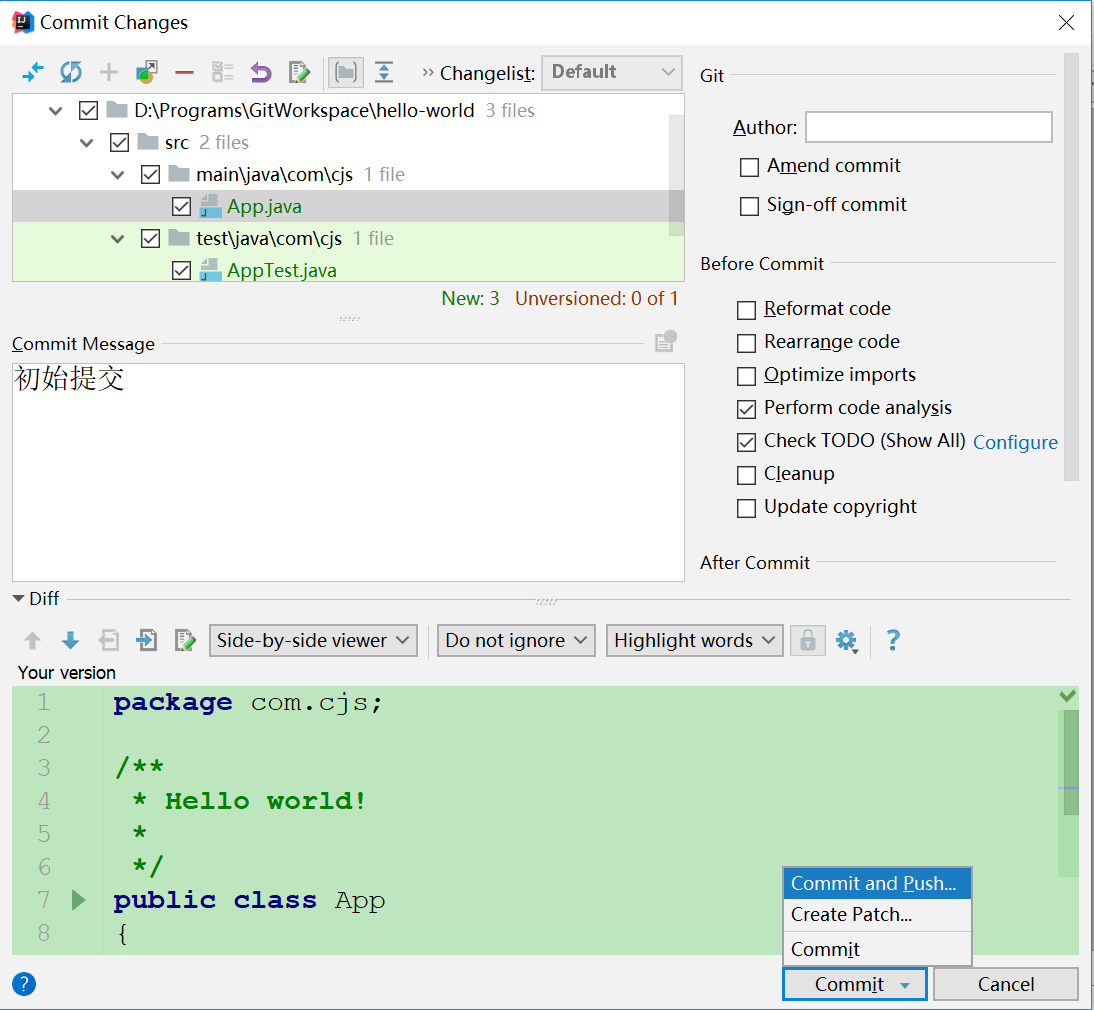This screenshot has width=1094, height=1010.
Task: Uncheck the test\java\com\cjs folder checkbox
Action: pyautogui.click(x=150, y=239)
